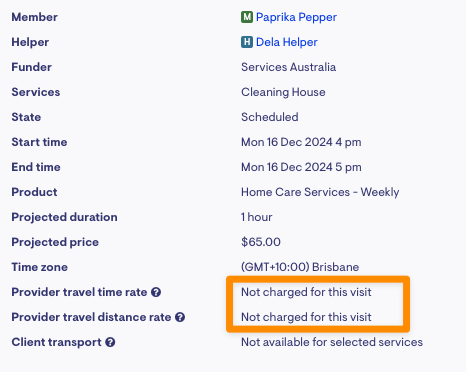
Task: Click the start time Mon 16 Dec 4 pm
Action: click(301, 142)
